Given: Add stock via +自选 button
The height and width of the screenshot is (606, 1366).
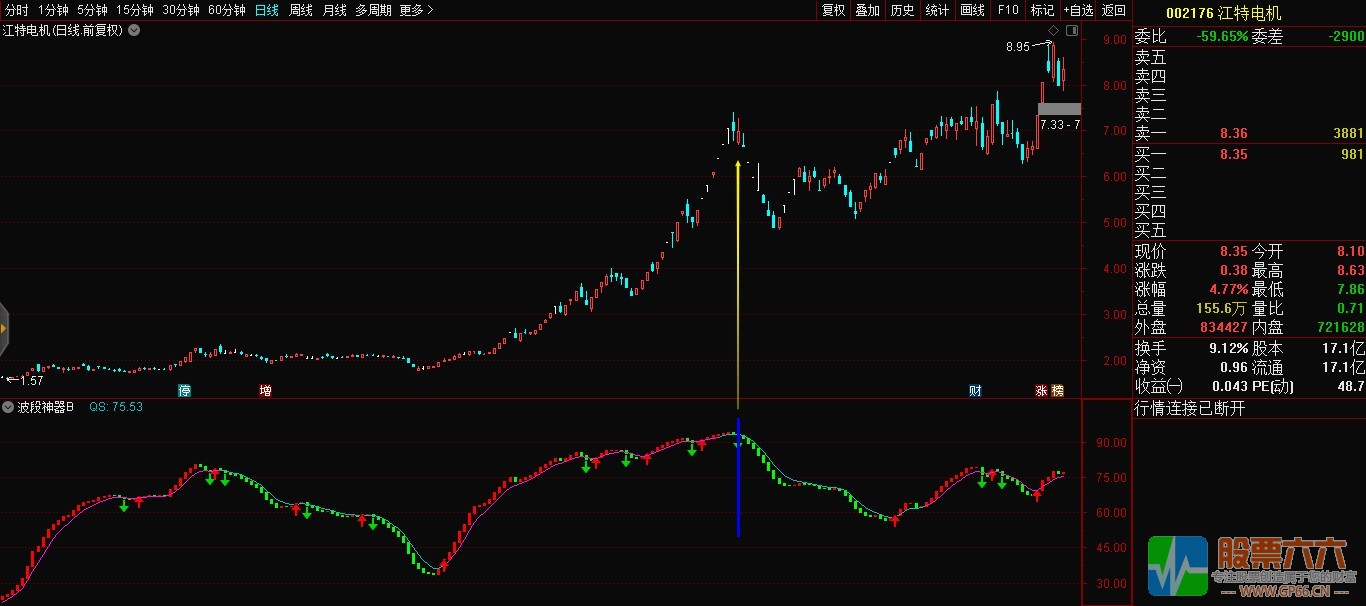Looking at the screenshot, I should (x=1078, y=10).
